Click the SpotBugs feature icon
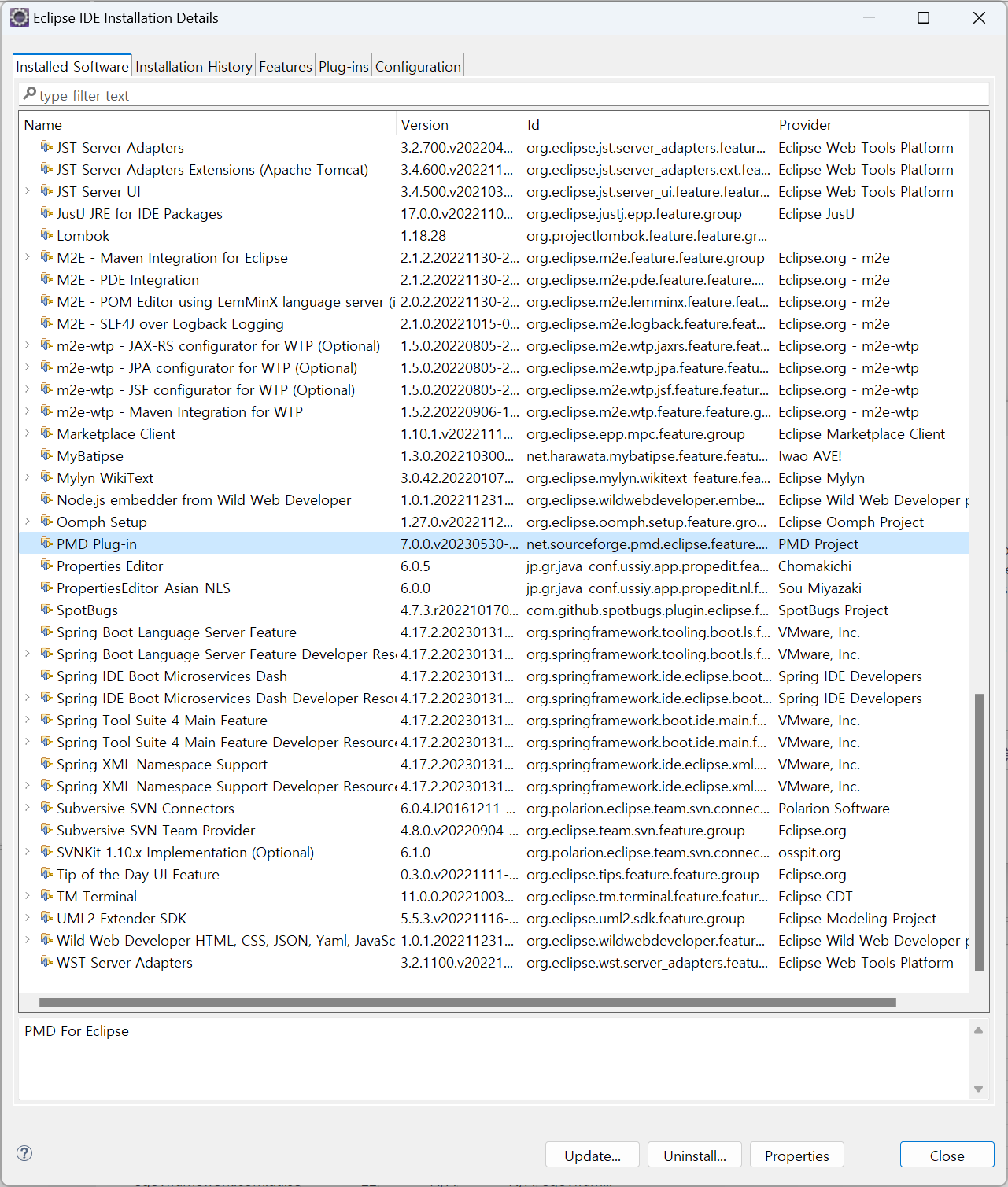1008x1187 pixels. [46, 610]
